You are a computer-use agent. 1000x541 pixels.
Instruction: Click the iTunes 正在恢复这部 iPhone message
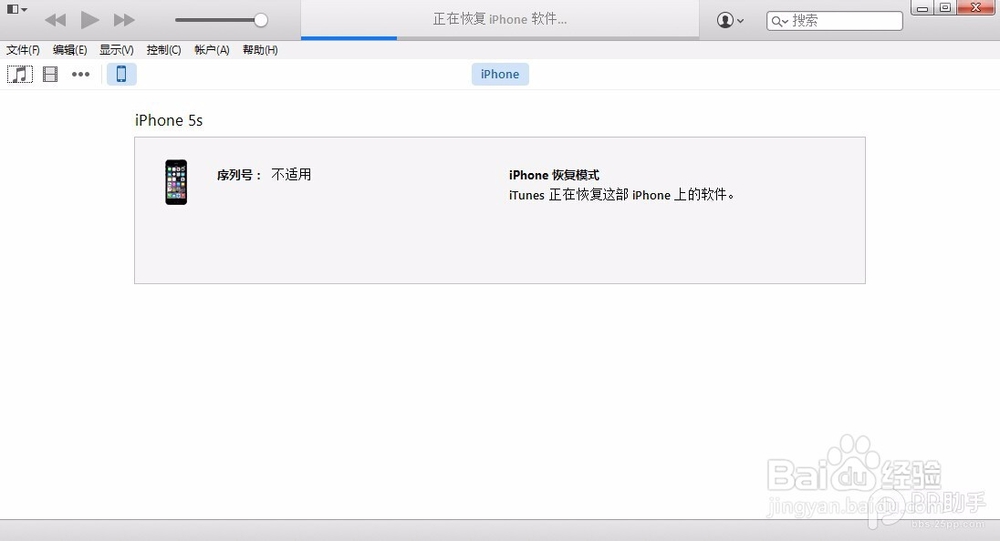(622, 195)
